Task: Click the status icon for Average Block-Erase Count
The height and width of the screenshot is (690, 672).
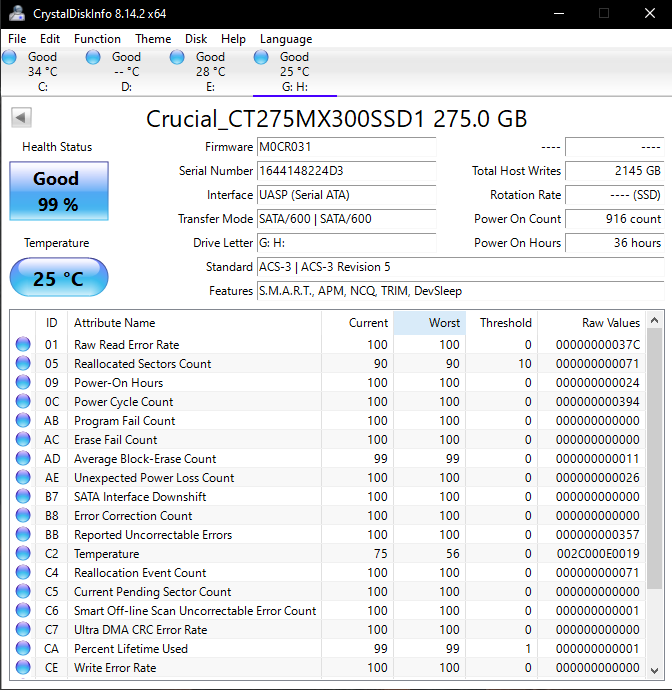Action: [x=23, y=458]
